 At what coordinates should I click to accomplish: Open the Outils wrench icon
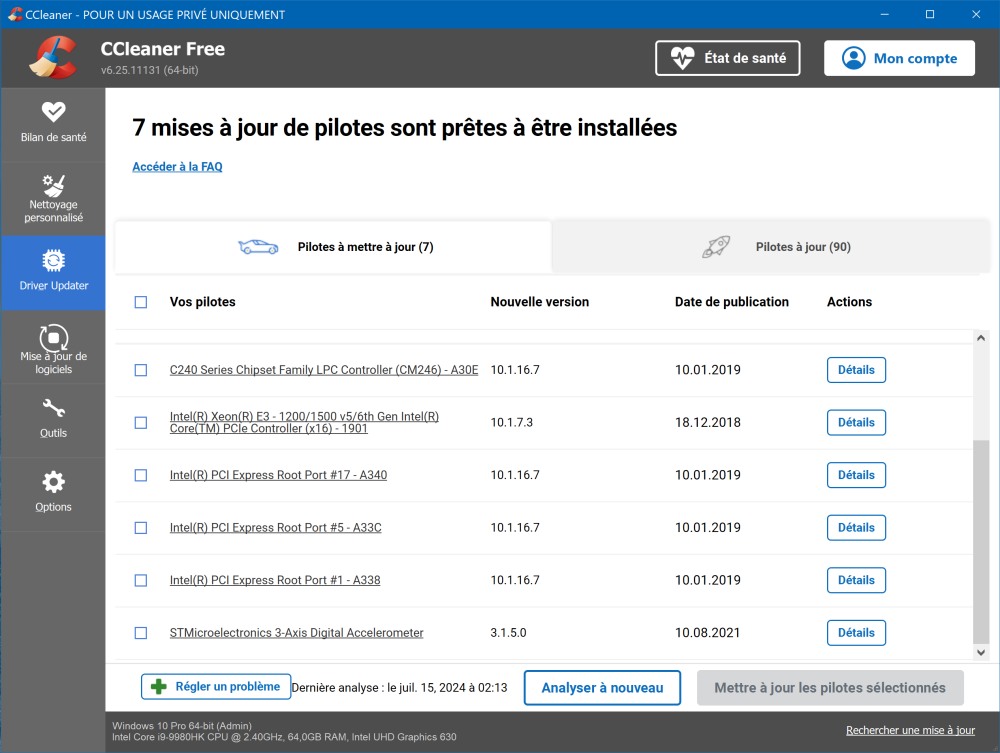tap(53, 409)
